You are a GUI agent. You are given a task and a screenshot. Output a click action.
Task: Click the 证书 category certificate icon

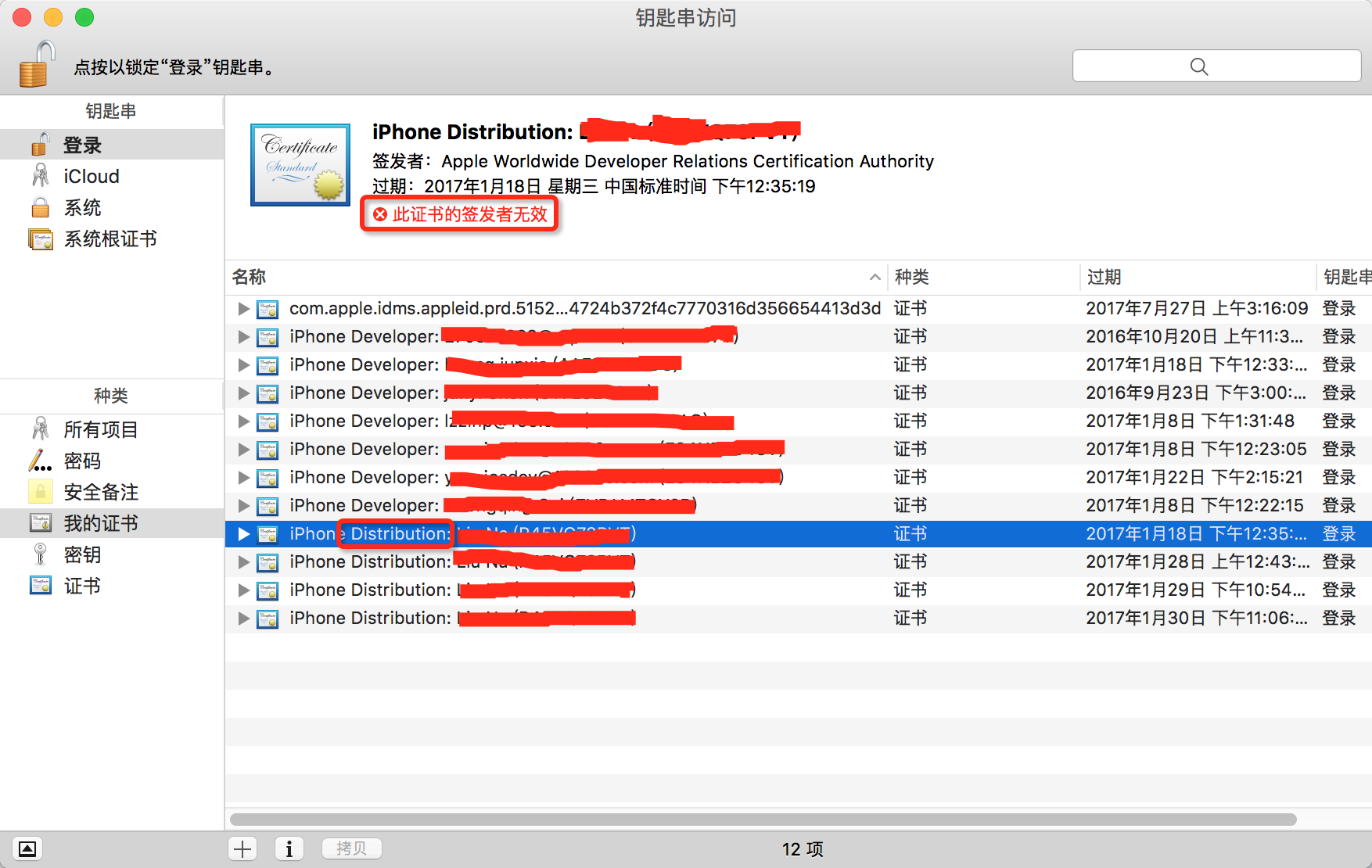coord(40,585)
